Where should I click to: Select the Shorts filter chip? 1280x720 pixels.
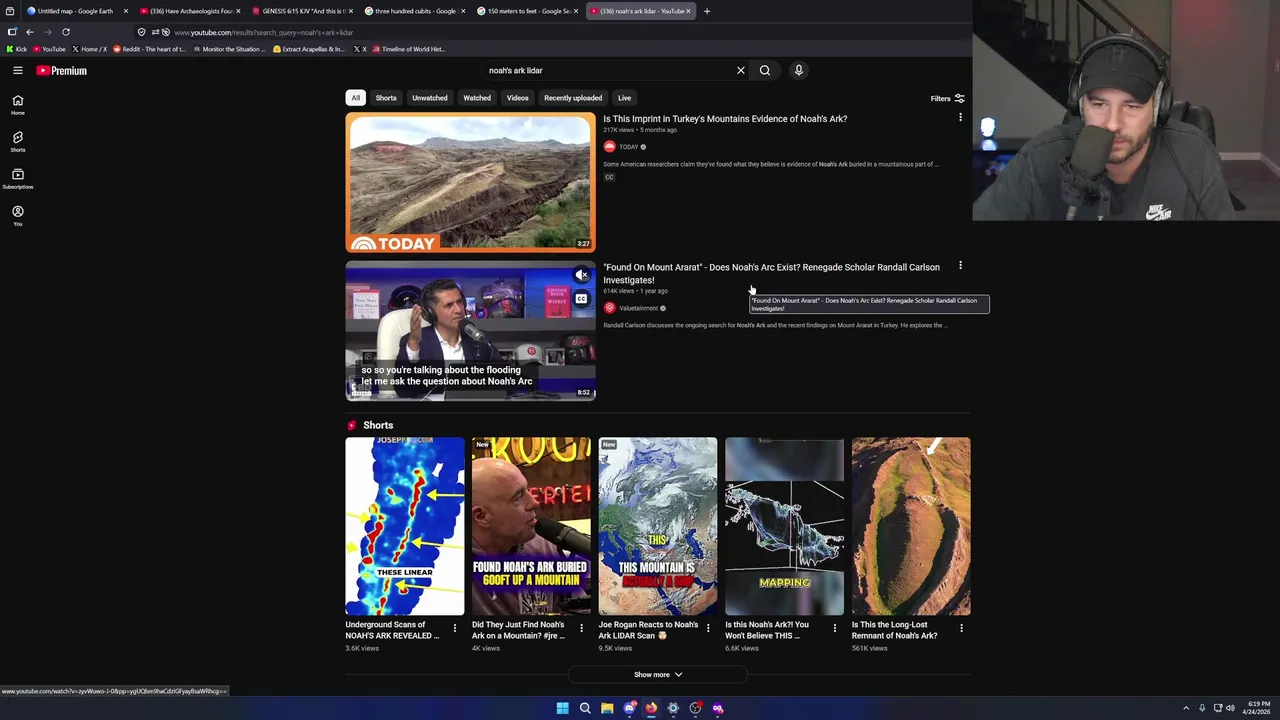point(386,98)
